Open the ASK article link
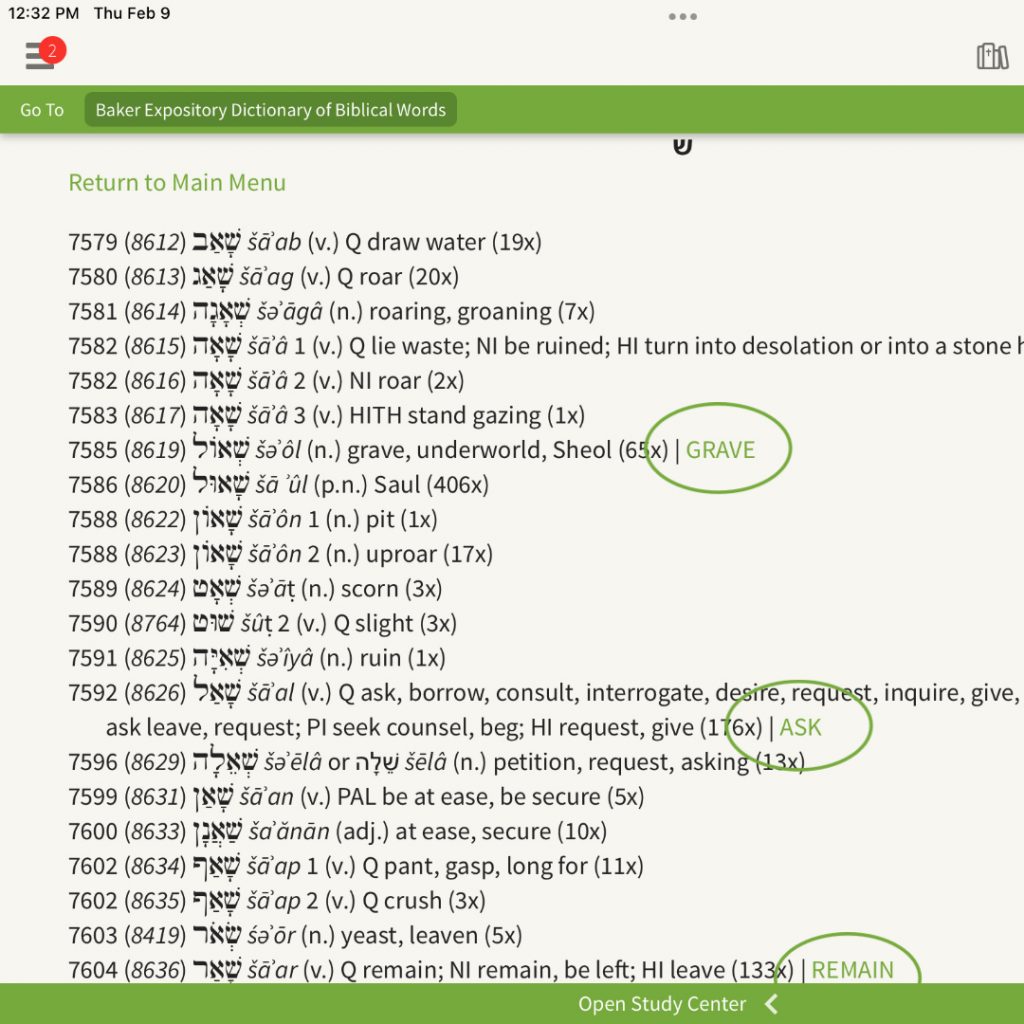 coord(800,728)
